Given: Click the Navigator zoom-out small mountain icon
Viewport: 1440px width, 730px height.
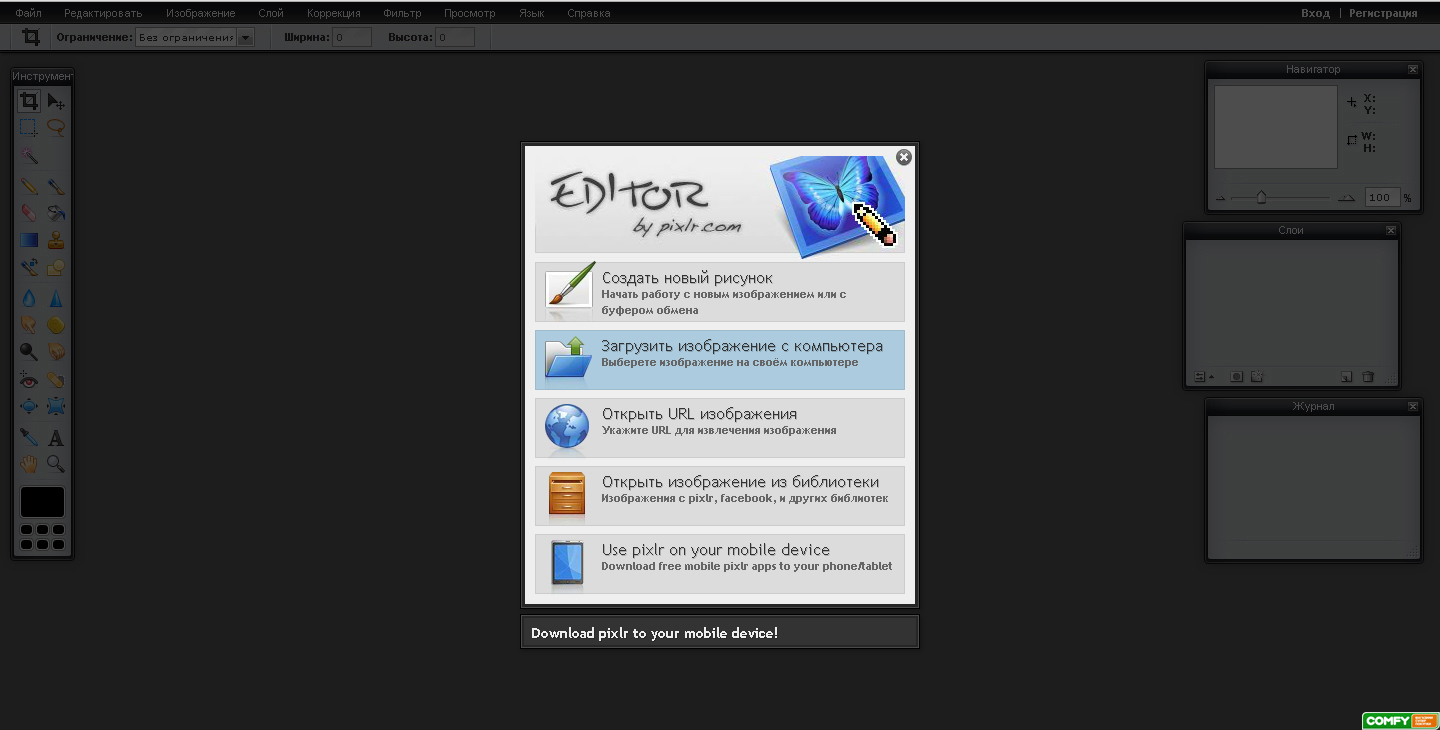Looking at the screenshot, I should 1220,198.
